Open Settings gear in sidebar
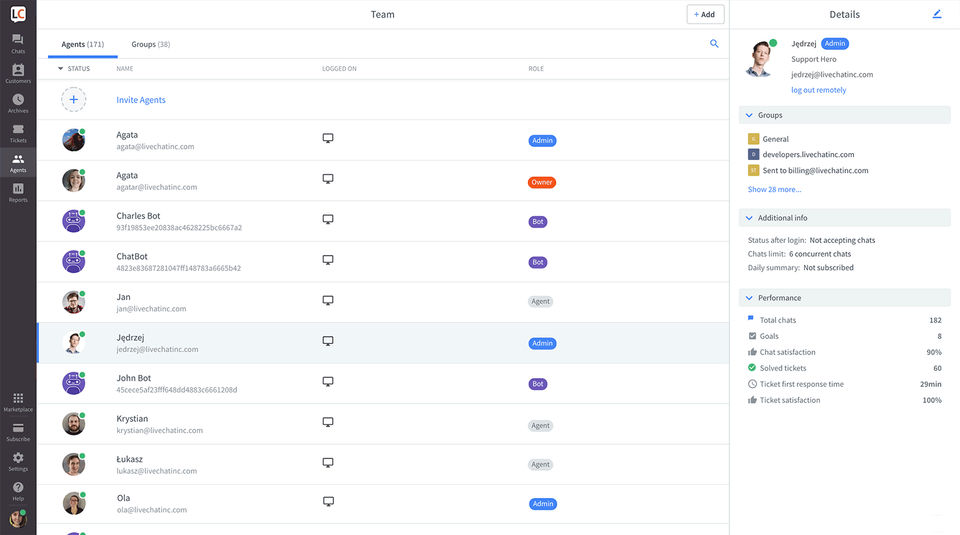 (x=18, y=461)
